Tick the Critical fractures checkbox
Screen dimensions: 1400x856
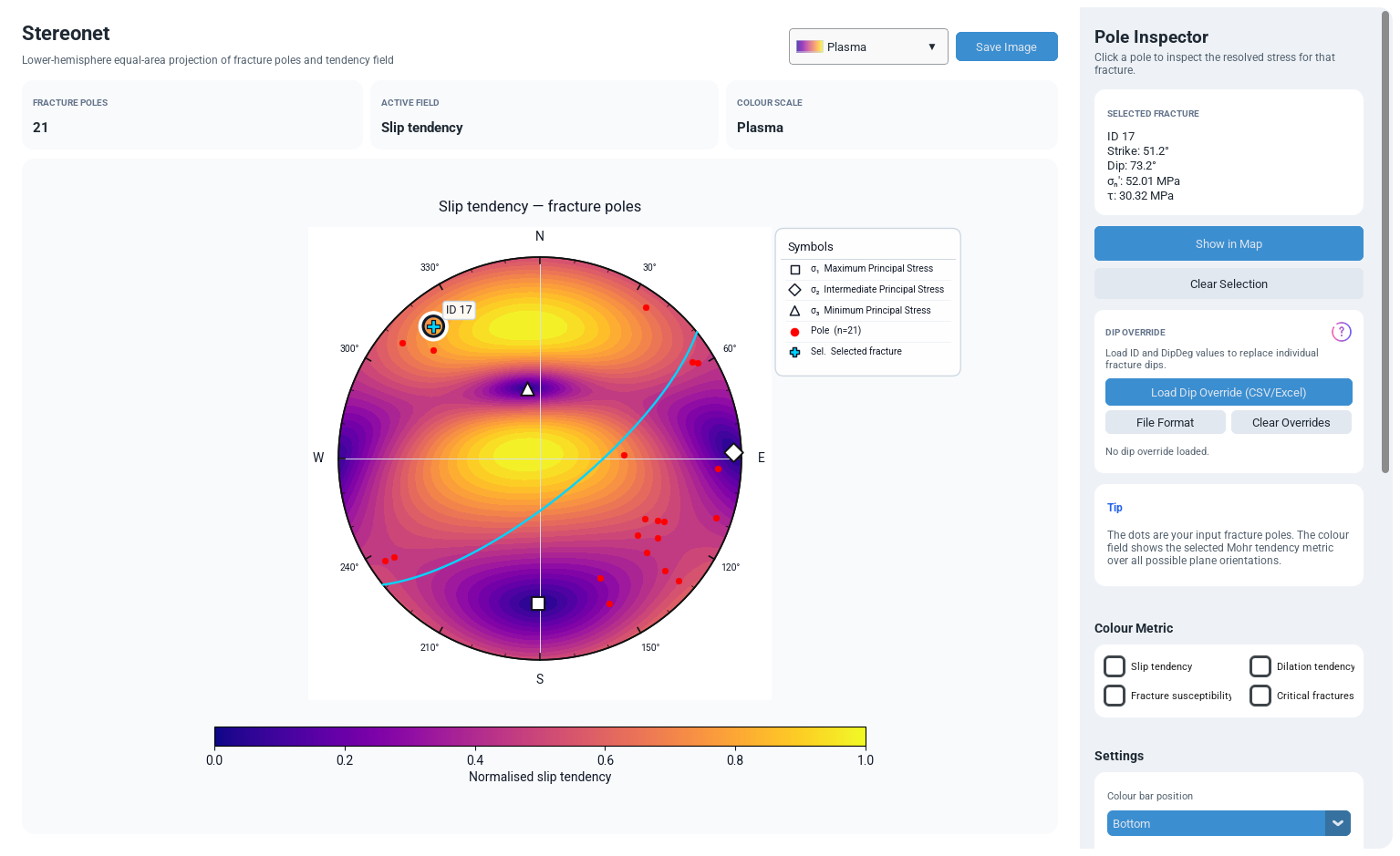[x=1260, y=696]
